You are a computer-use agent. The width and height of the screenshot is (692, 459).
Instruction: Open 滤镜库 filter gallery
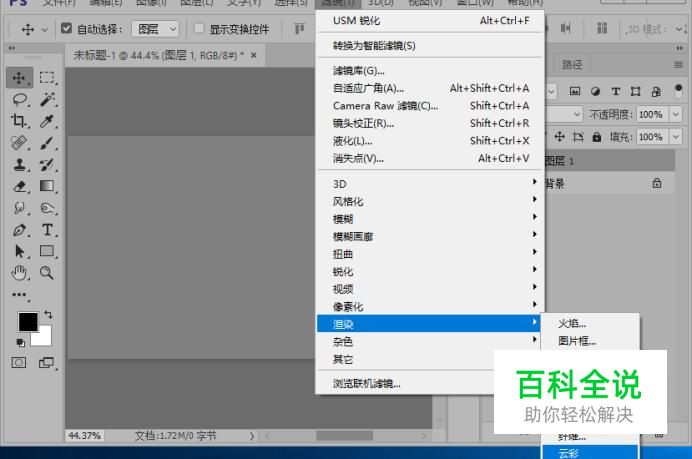coord(430,71)
